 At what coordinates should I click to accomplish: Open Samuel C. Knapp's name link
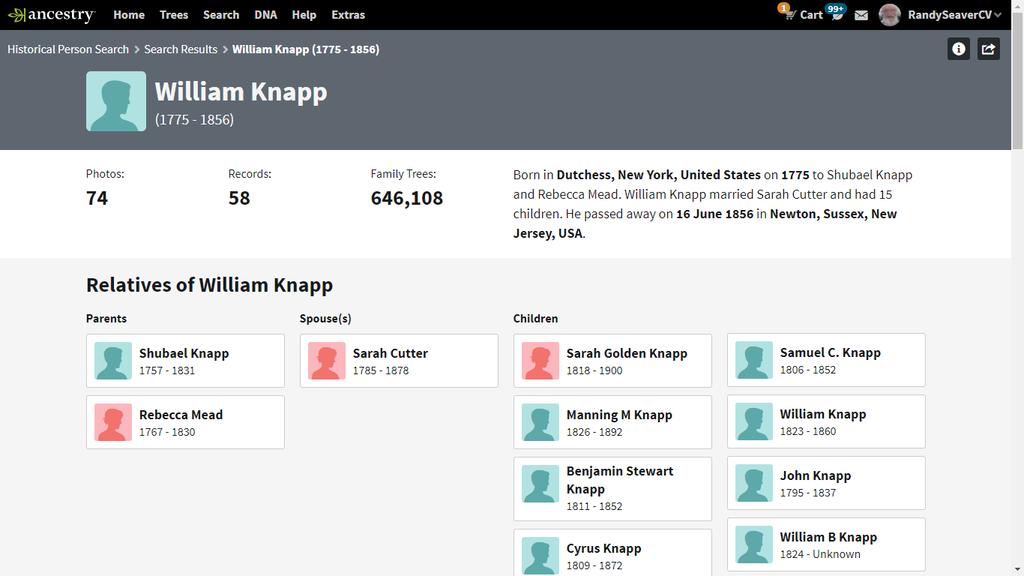[830, 353]
